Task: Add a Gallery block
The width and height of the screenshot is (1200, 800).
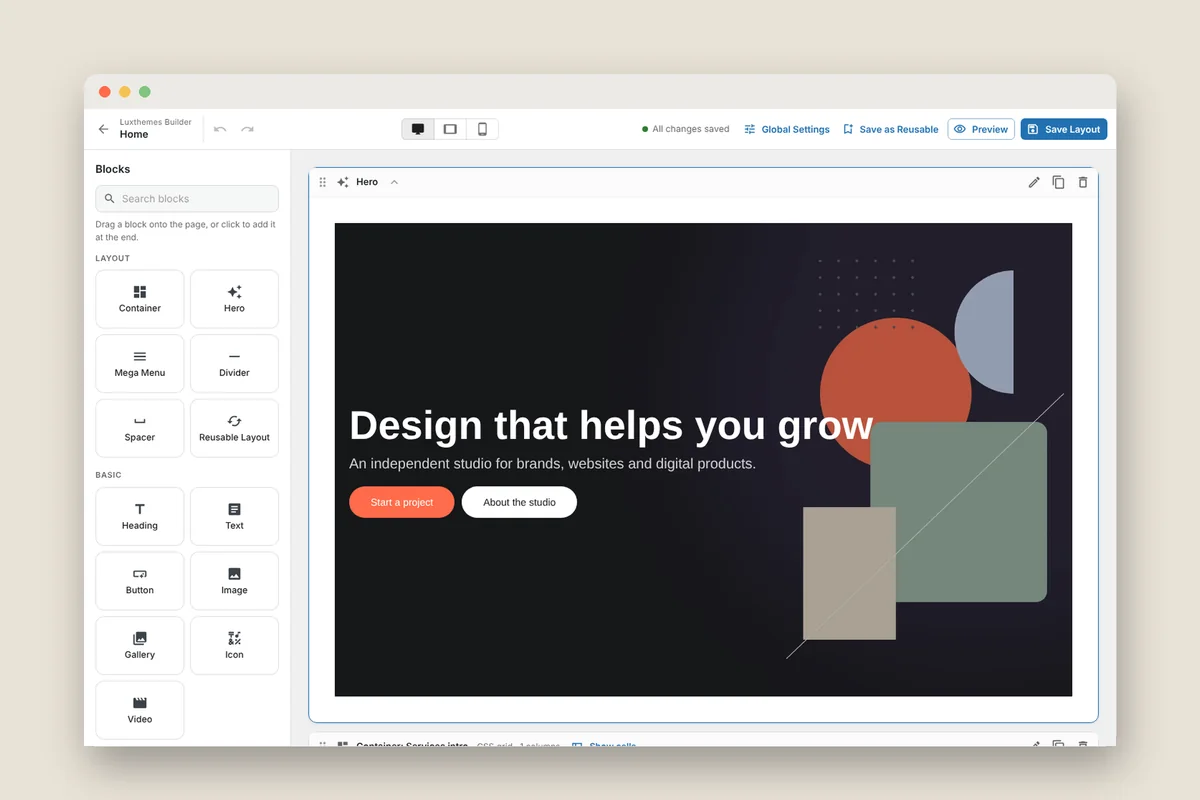Action: click(140, 646)
